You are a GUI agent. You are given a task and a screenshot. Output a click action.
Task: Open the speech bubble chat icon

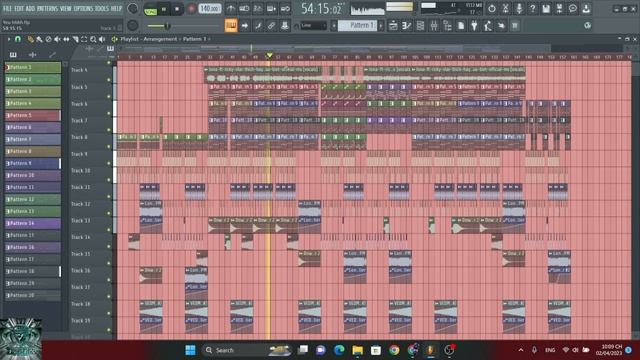pyautogui.click(x=573, y=8)
